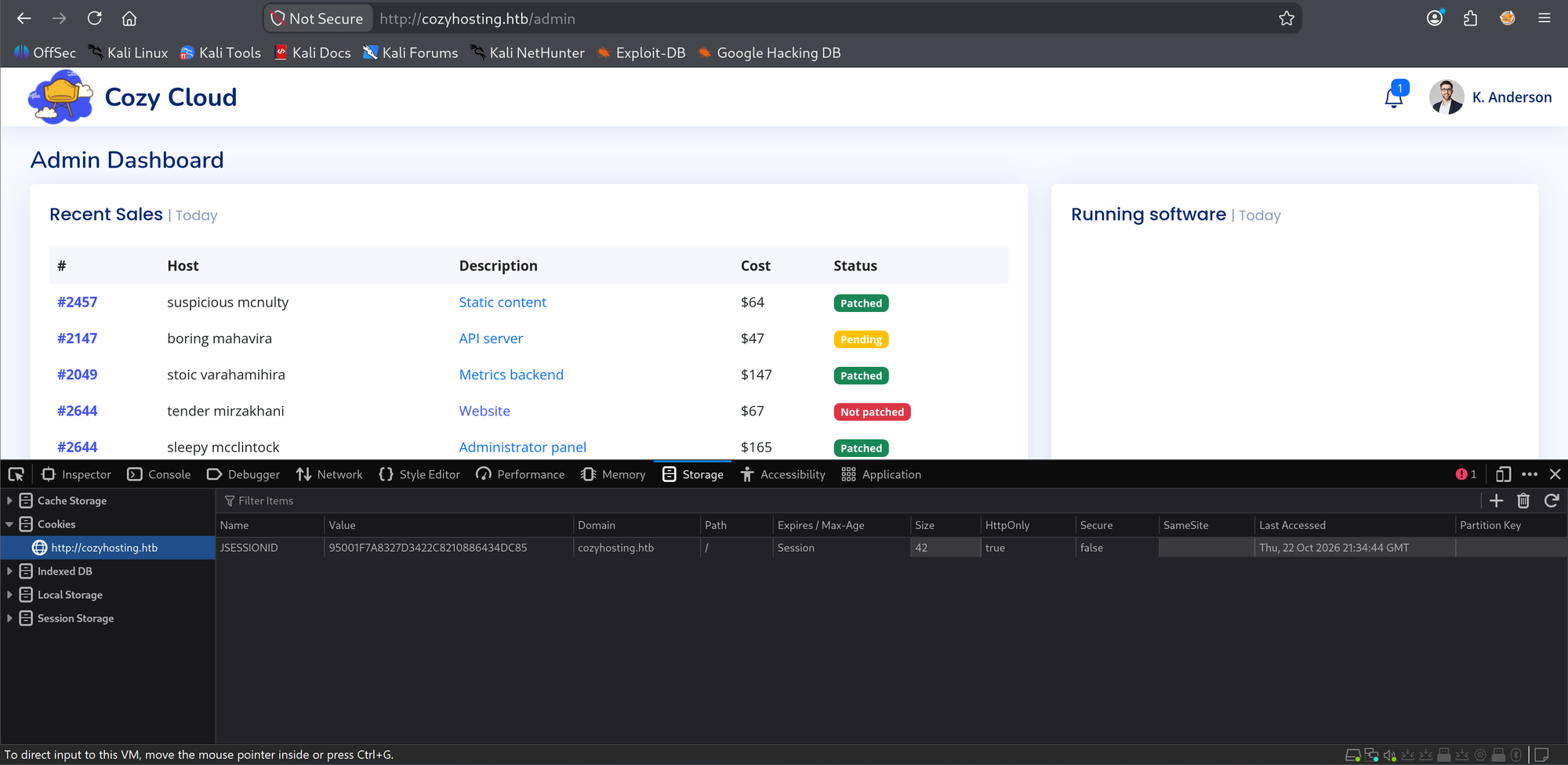Image resolution: width=1568 pixels, height=765 pixels.
Task: Open the Kali Linux bookmark
Action: coord(128,53)
